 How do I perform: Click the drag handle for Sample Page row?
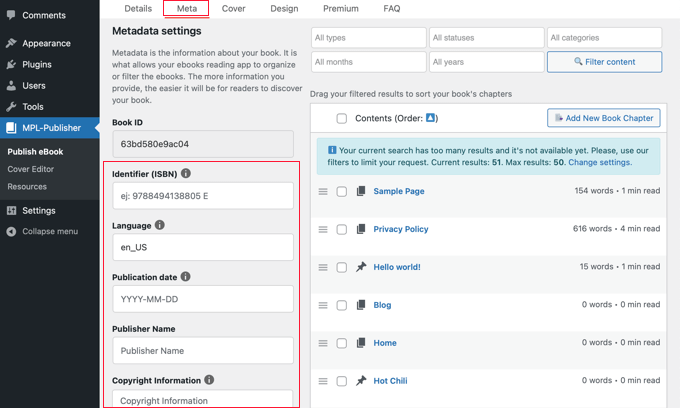(323, 191)
